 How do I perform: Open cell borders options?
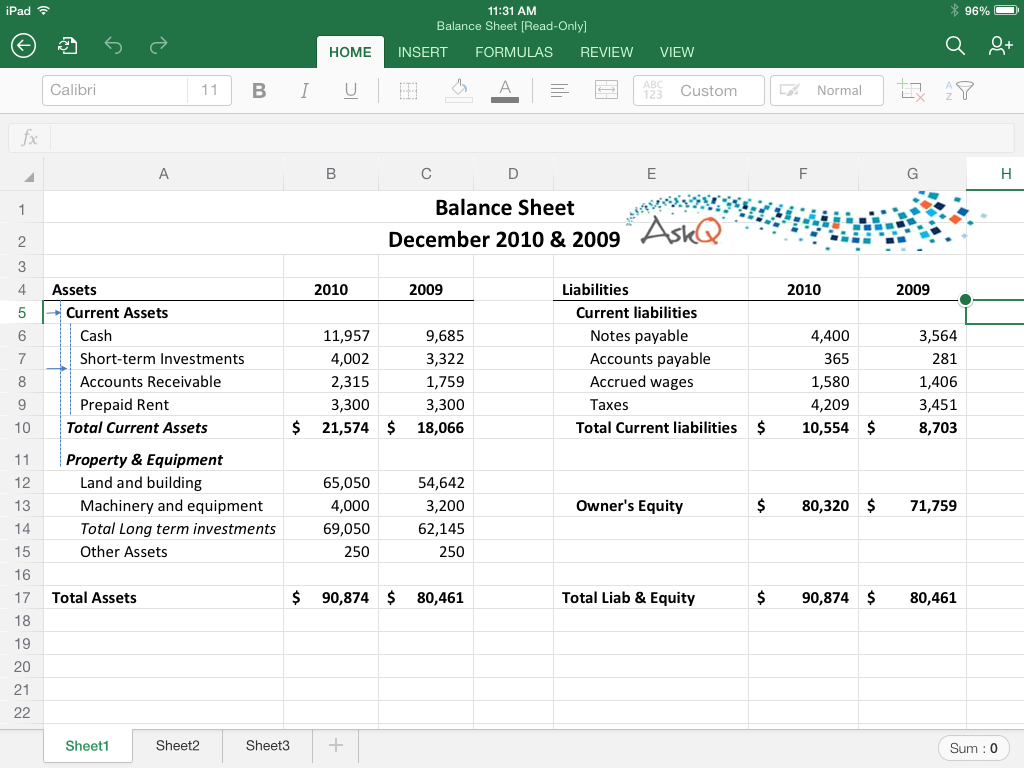coord(408,91)
